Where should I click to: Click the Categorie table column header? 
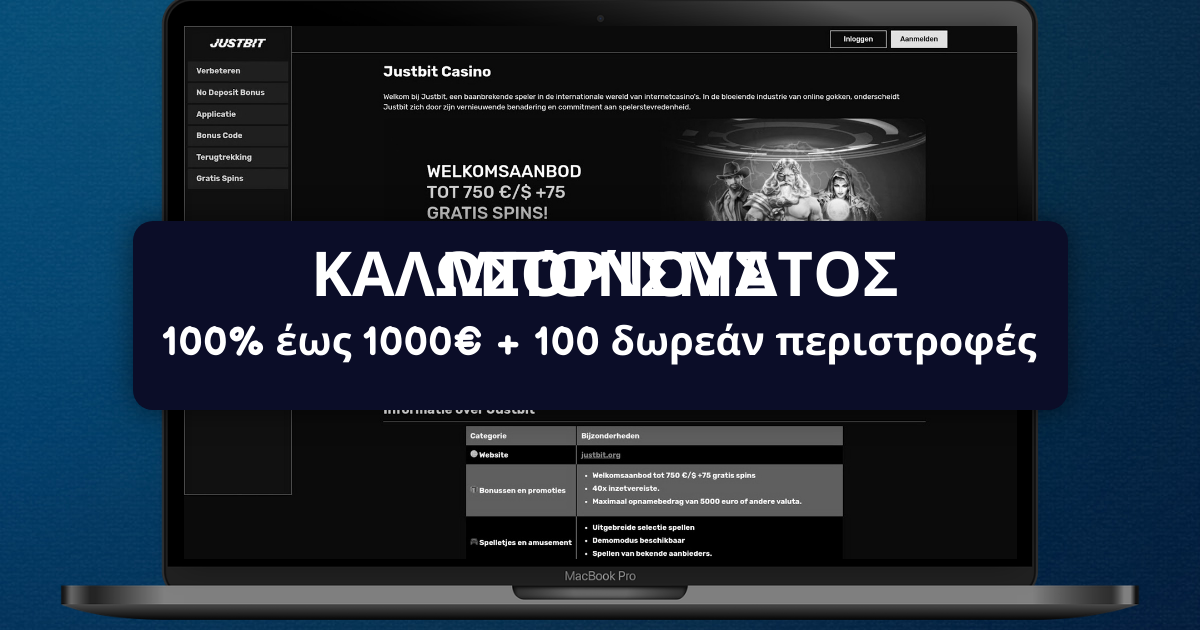[x=489, y=436]
